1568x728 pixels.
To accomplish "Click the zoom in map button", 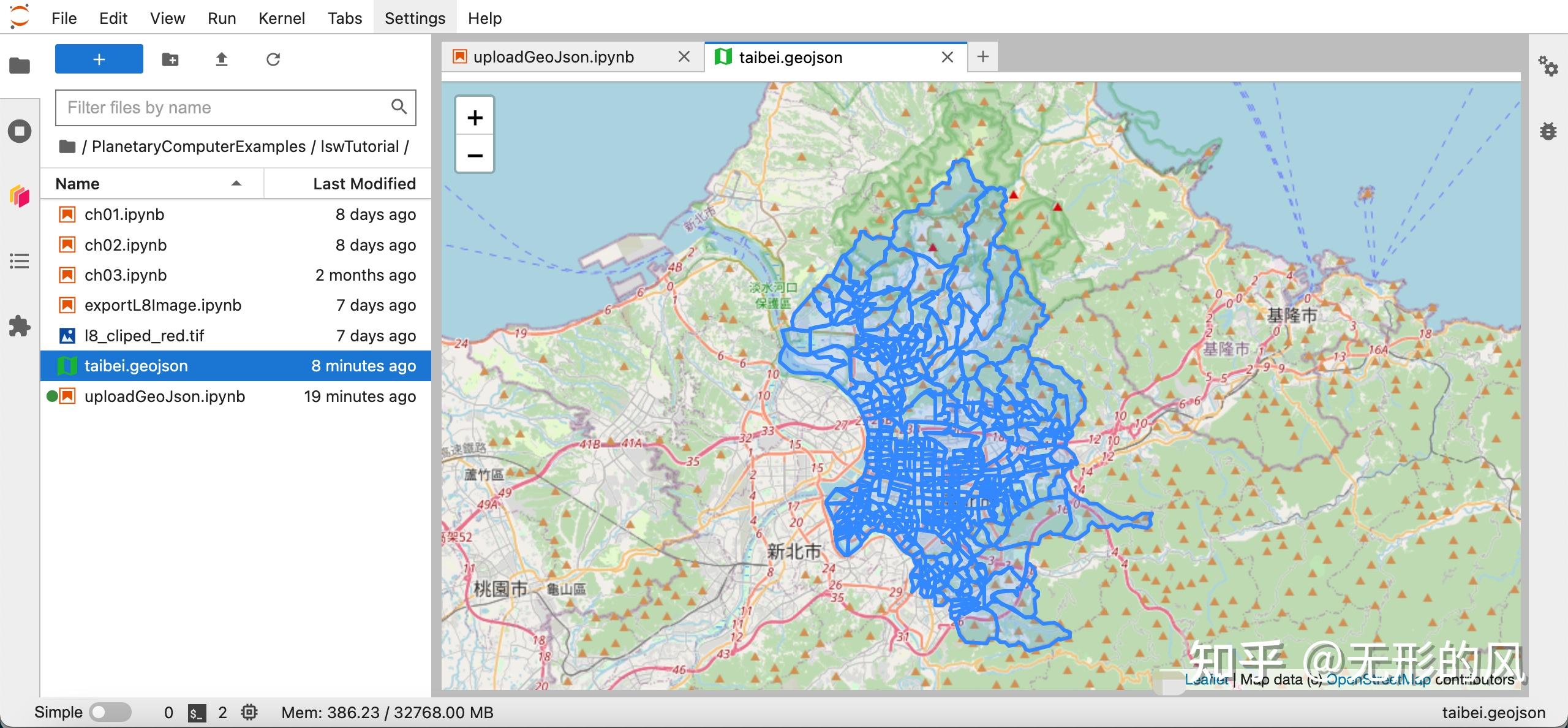I will pyautogui.click(x=475, y=118).
